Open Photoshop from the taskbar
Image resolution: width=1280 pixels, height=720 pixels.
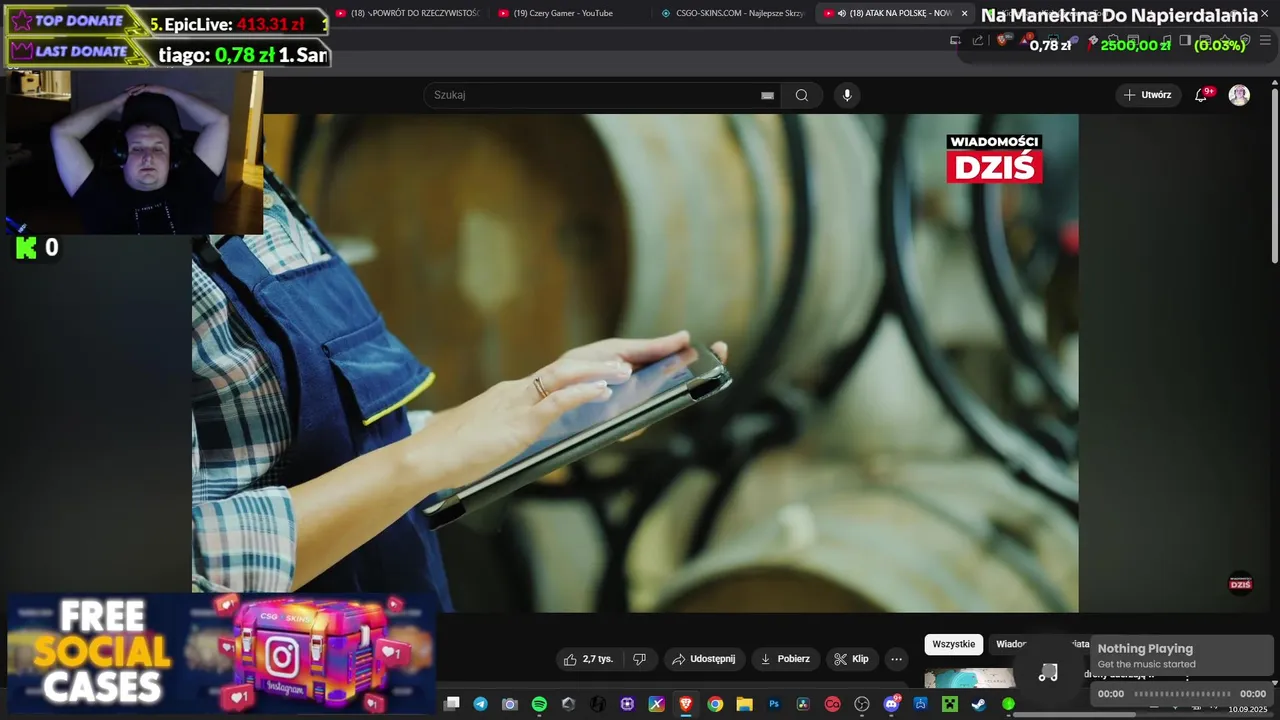tap(773, 704)
